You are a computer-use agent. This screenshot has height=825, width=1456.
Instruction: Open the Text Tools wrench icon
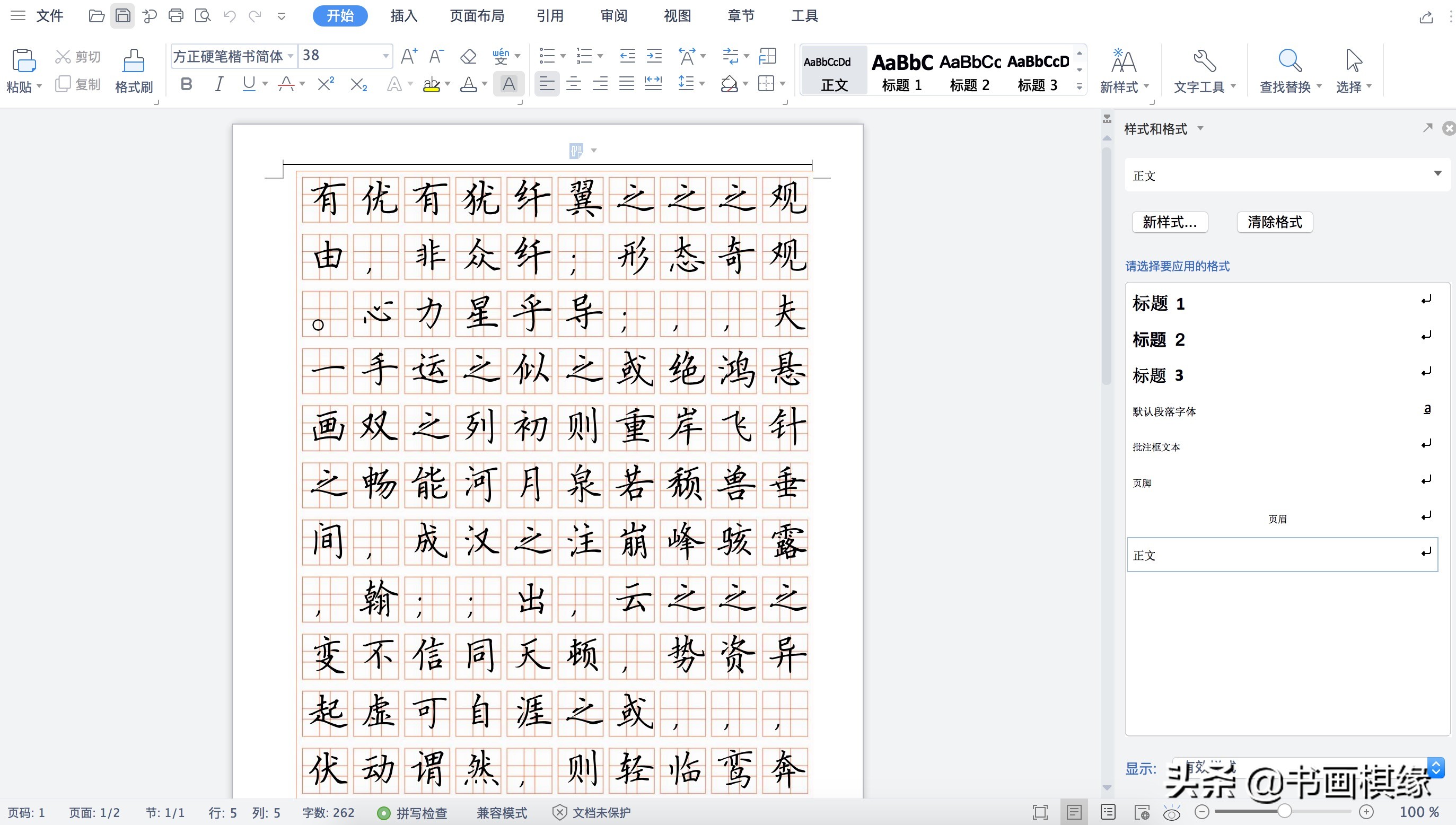(1205, 60)
